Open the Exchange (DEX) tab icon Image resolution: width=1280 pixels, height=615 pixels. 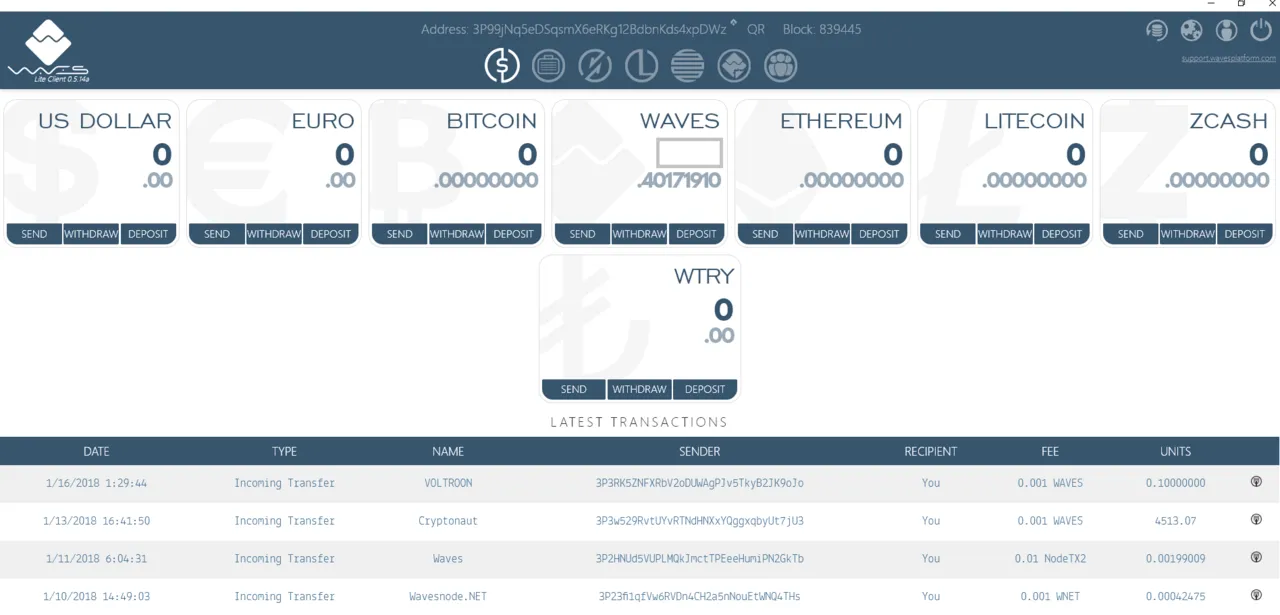595,66
